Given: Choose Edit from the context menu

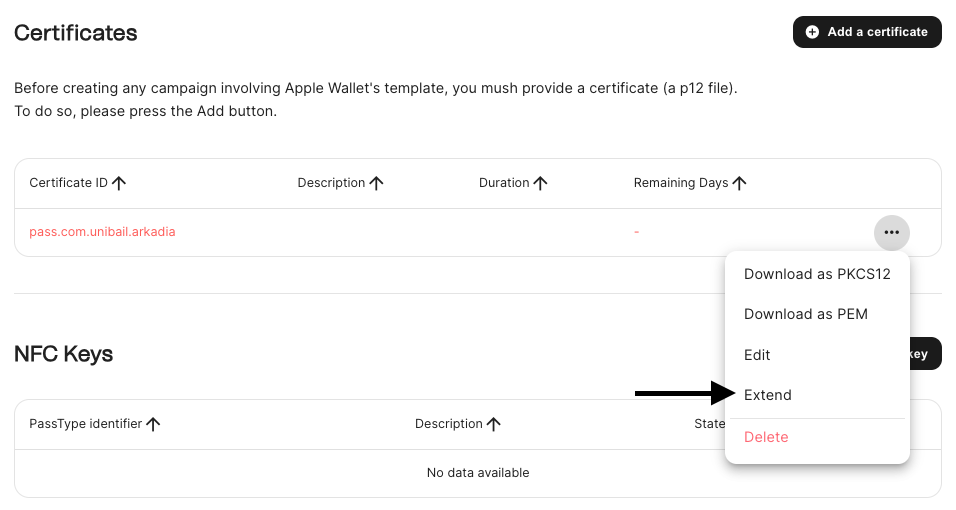Looking at the screenshot, I should (x=757, y=355).
